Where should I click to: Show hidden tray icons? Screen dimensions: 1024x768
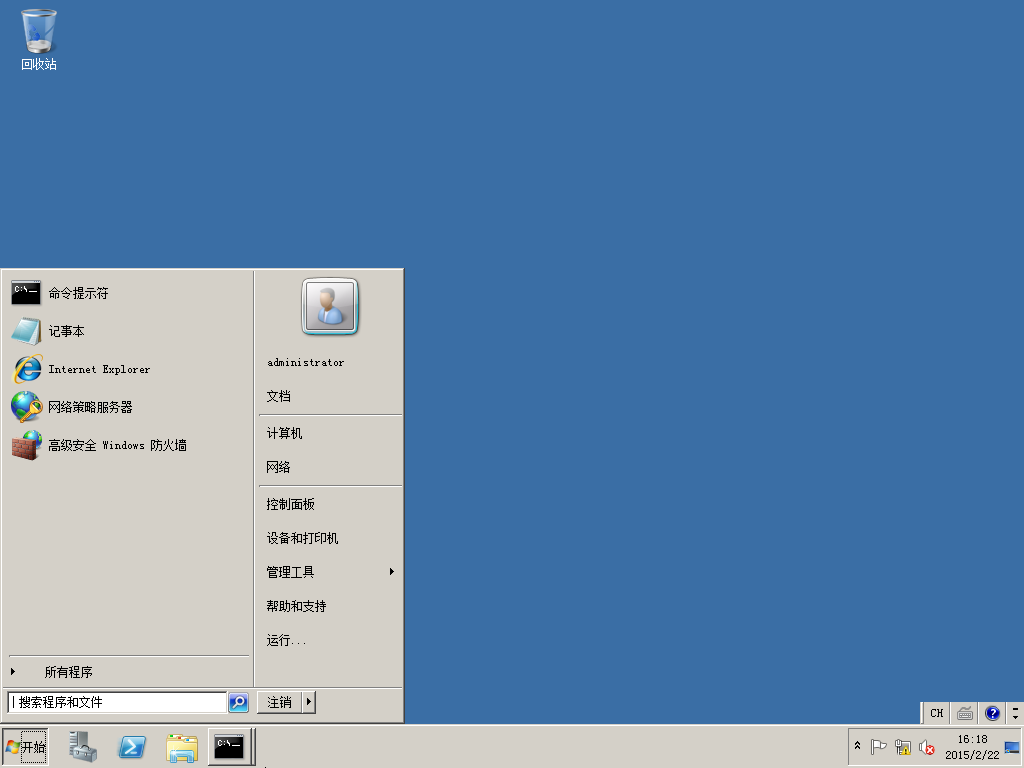pos(857,746)
